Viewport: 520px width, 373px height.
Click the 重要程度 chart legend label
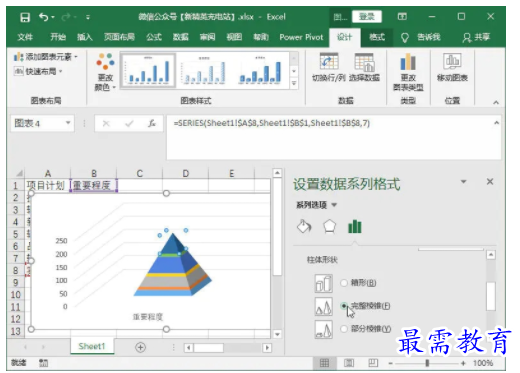pyautogui.click(x=148, y=317)
